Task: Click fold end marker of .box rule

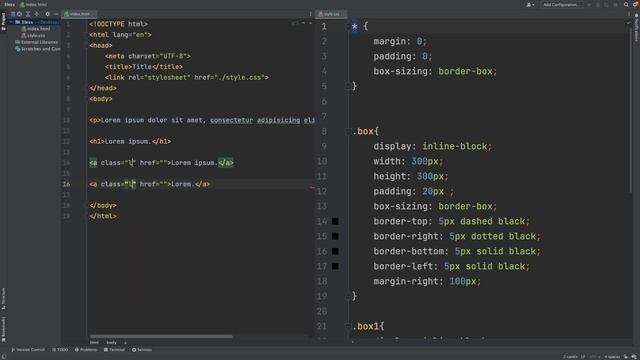Action: (348, 296)
